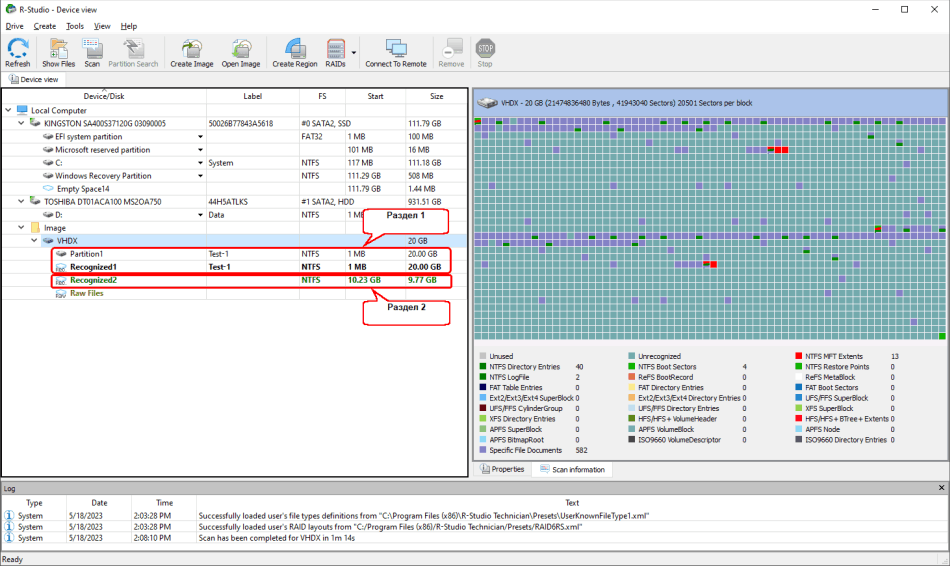Select the Recognized2 partition
This screenshot has height=566, width=950.
click(235, 280)
